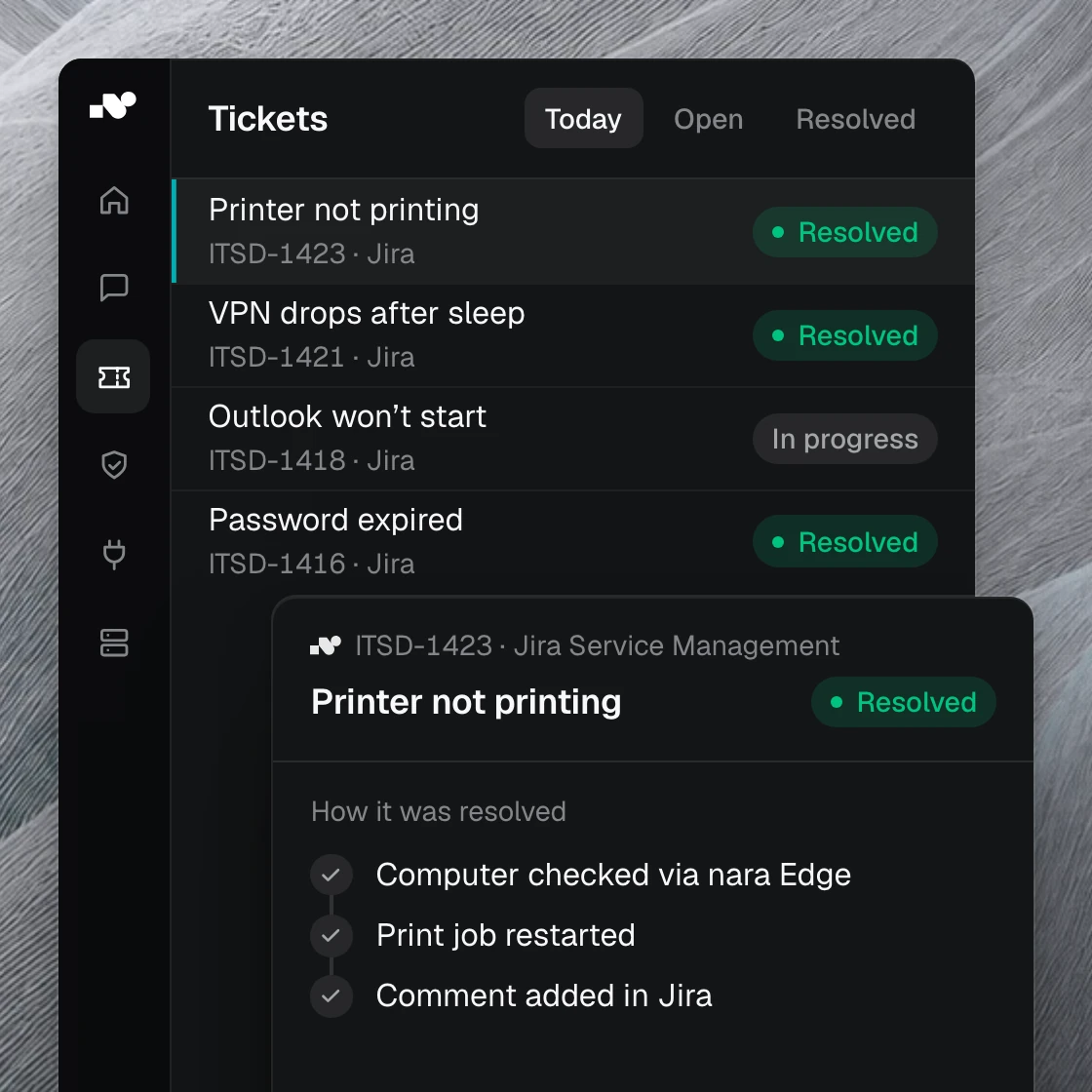Image resolution: width=1092 pixels, height=1092 pixels.
Task: Click ITSD-1423 · Jira text in list
Action: [311, 254]
